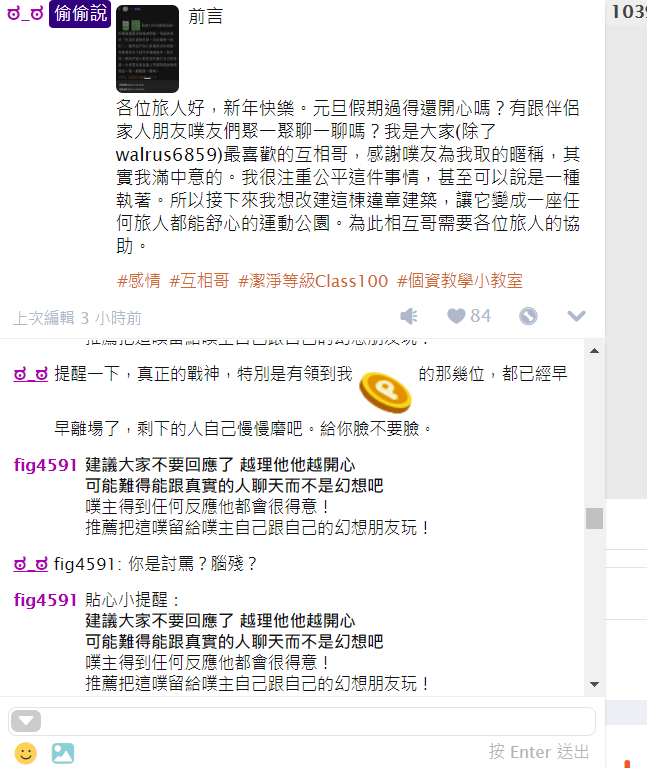Click the replies scrollbar down arrow
This screenshot has height=768, width=647.
click(594, 684)
